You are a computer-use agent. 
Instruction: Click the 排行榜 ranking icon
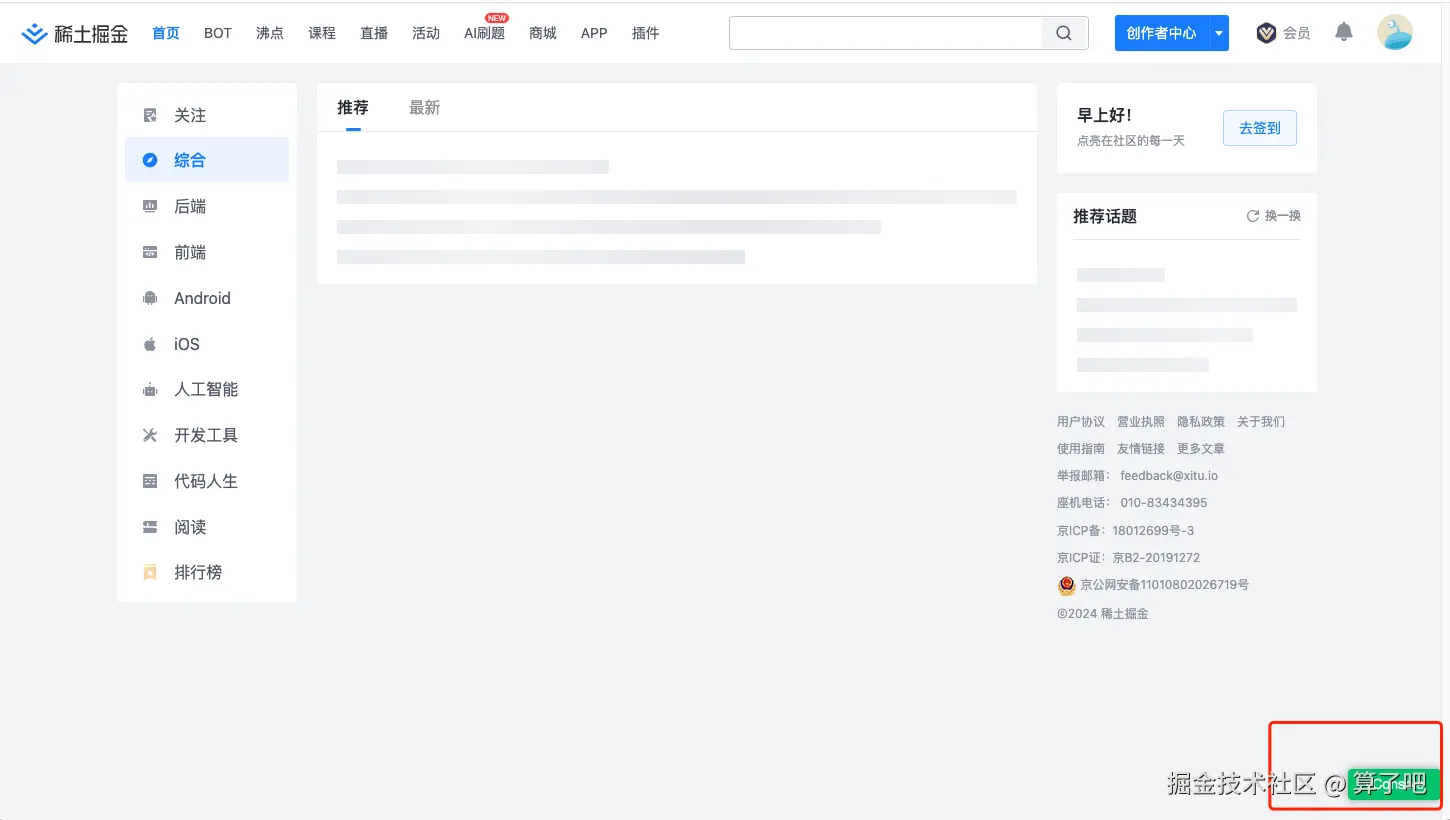pos(150,572)
